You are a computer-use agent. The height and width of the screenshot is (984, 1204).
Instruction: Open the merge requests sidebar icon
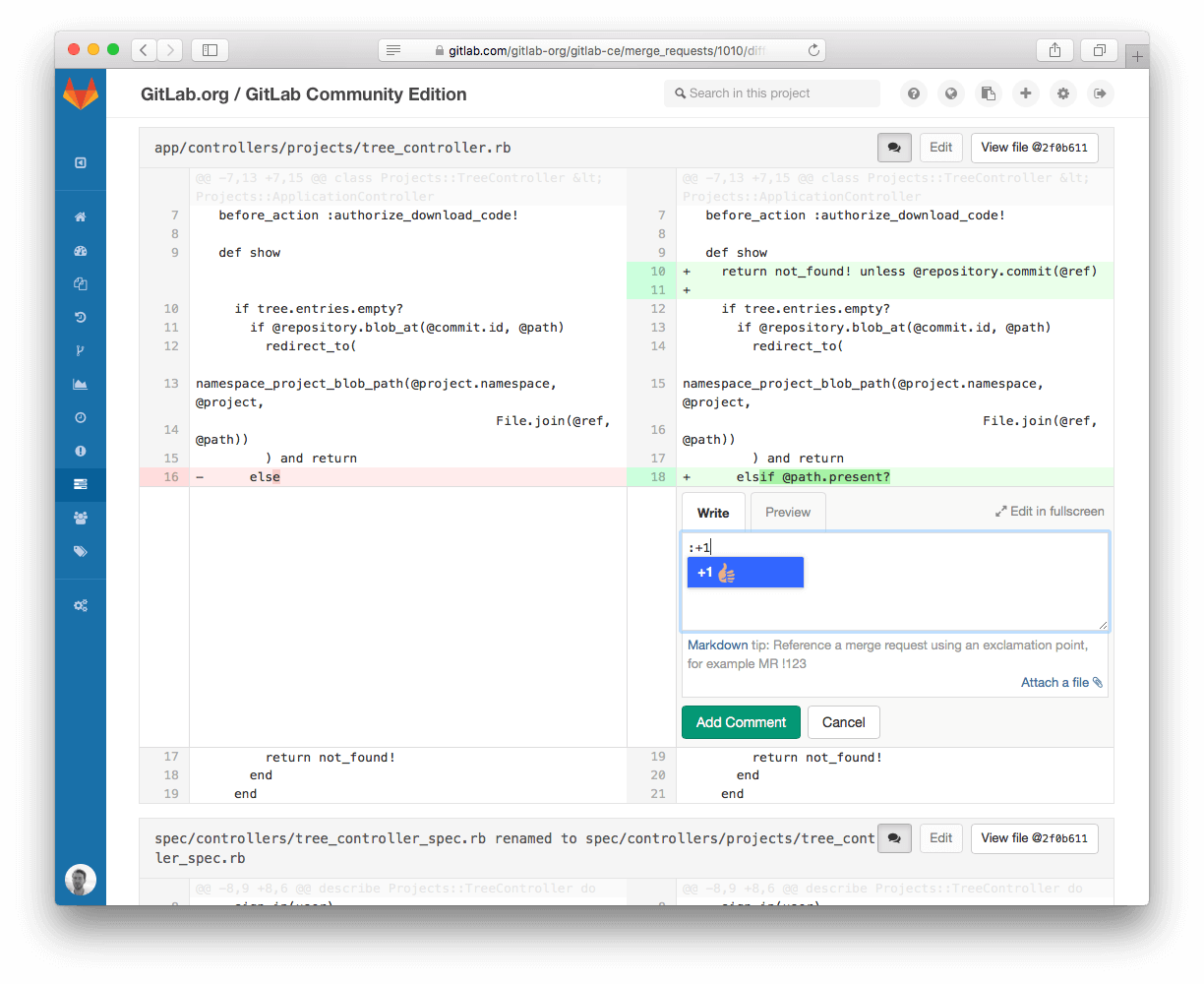81,483
